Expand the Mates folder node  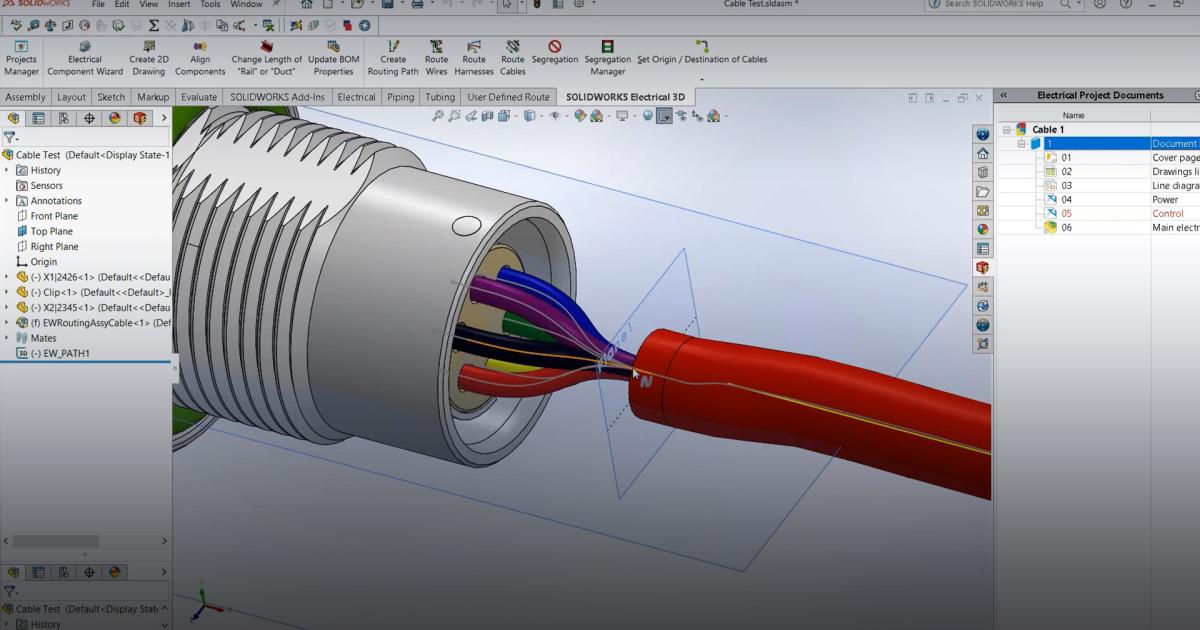point(7,338)
